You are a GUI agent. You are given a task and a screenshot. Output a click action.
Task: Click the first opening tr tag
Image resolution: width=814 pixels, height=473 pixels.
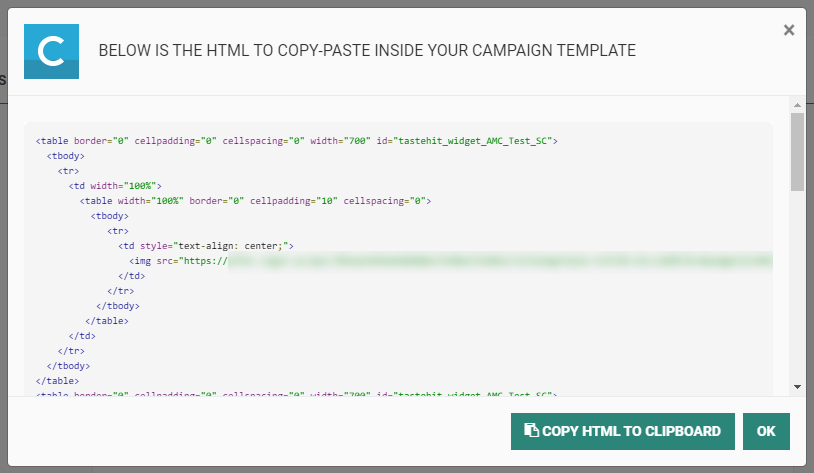68,171
